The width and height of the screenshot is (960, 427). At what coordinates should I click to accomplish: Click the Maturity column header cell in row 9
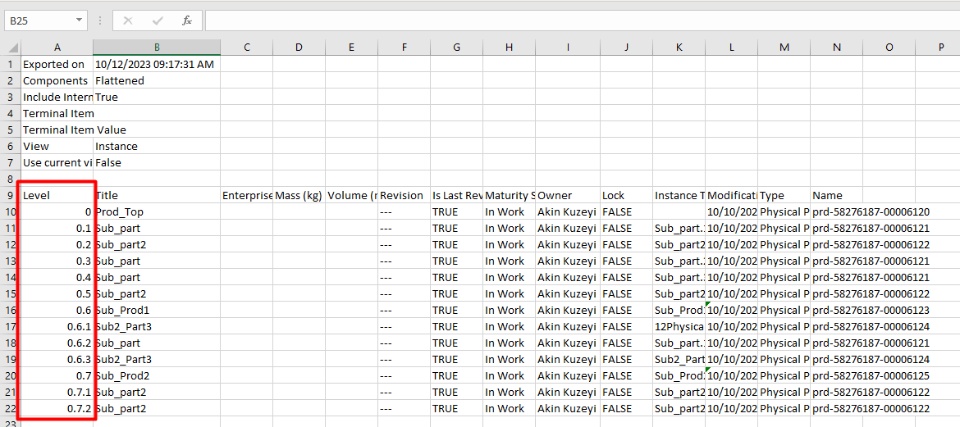point(508,195)
